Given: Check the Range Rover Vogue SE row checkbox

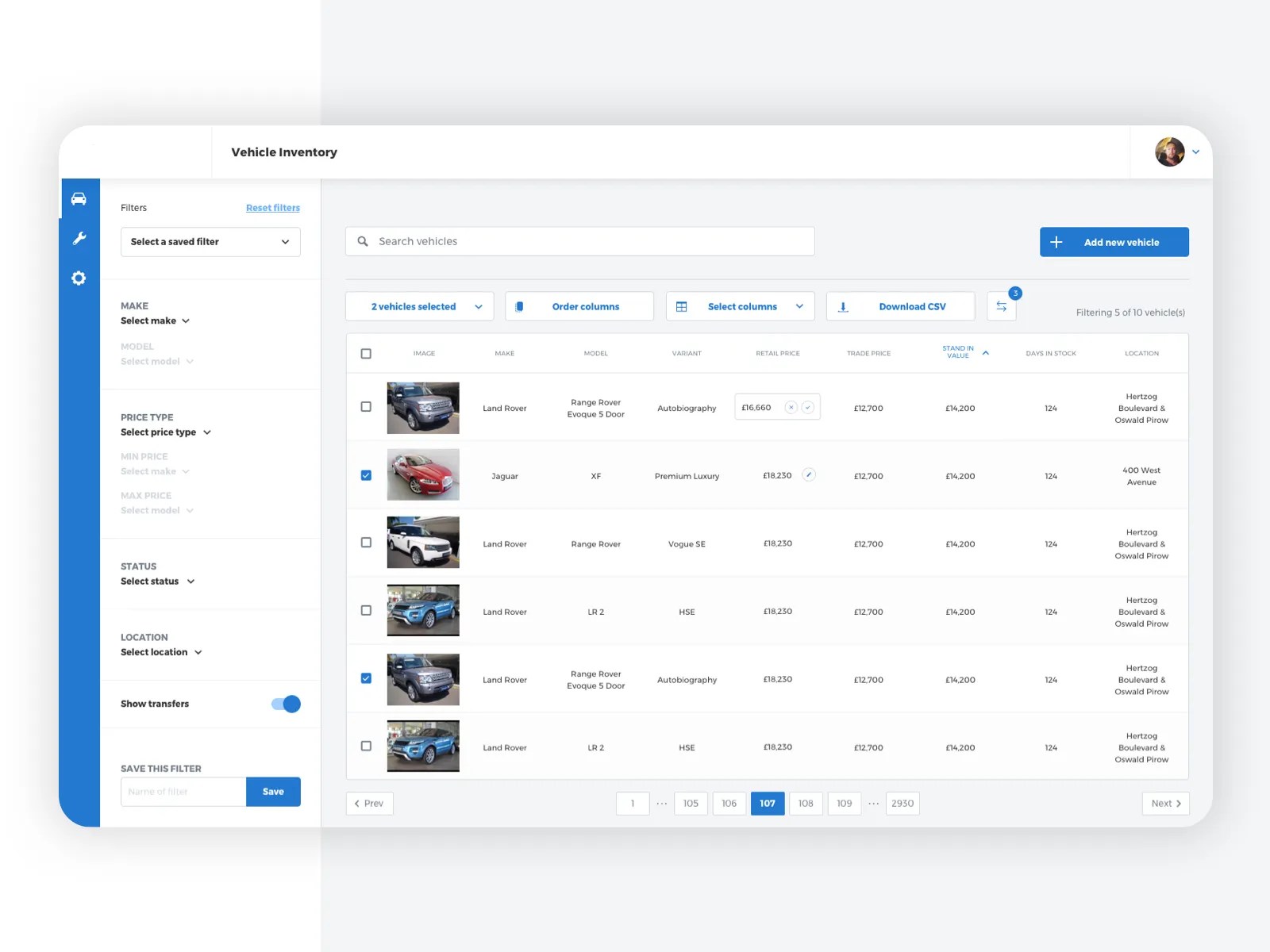Looking at the screenshot, I should click(366, 543).
